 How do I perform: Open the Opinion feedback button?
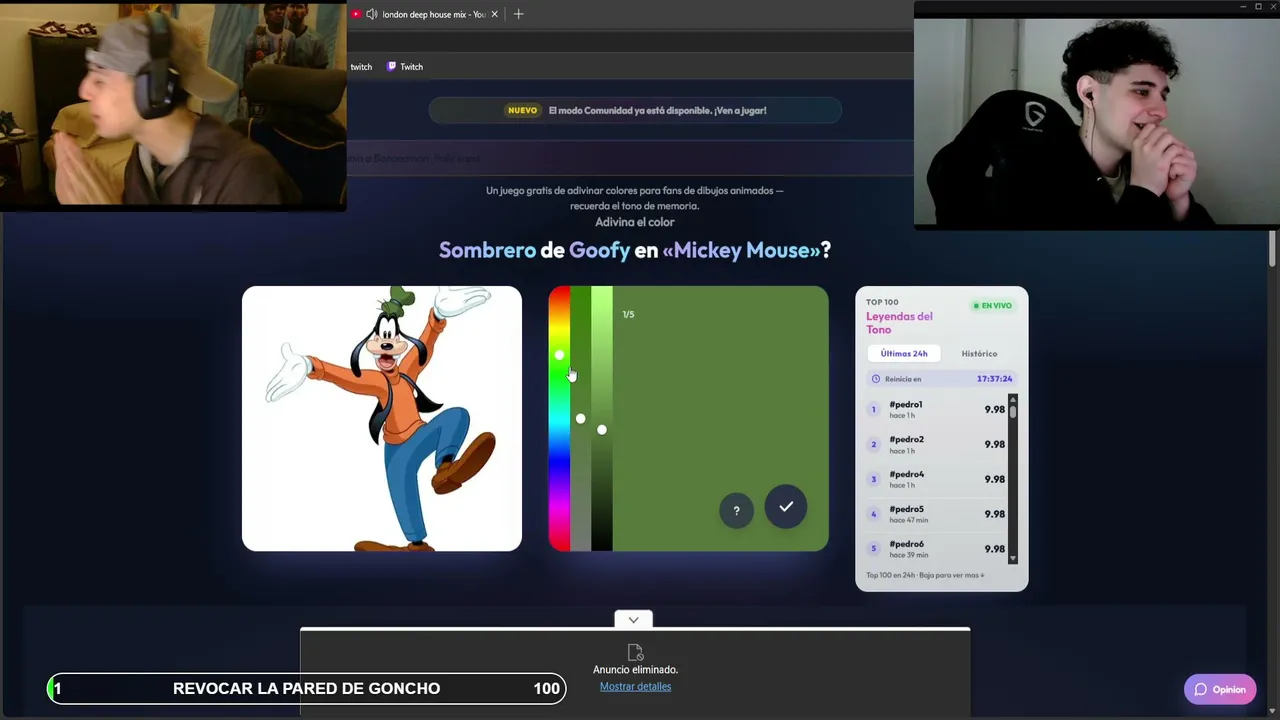(x=1220, y=689)
